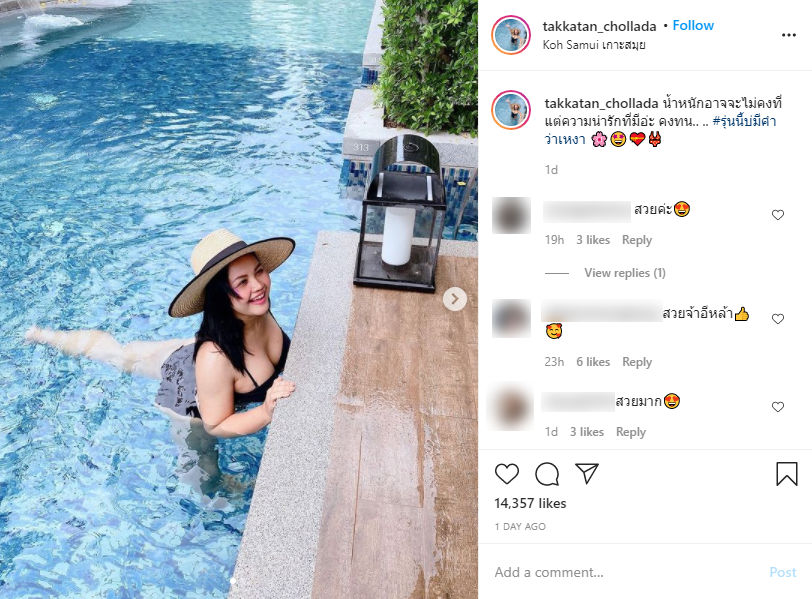812x599 pixels.
Task: Open the Thai hashtag in the caption
Action: 660,130
